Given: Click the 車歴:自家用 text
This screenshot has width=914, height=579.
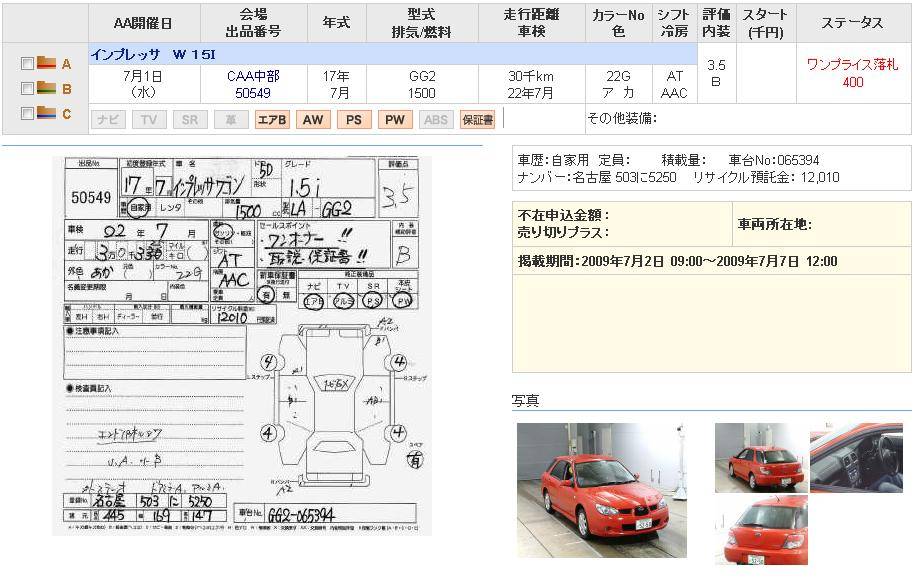Looking at the screenshot, I should pyautogui.click(x=553, y=160).
